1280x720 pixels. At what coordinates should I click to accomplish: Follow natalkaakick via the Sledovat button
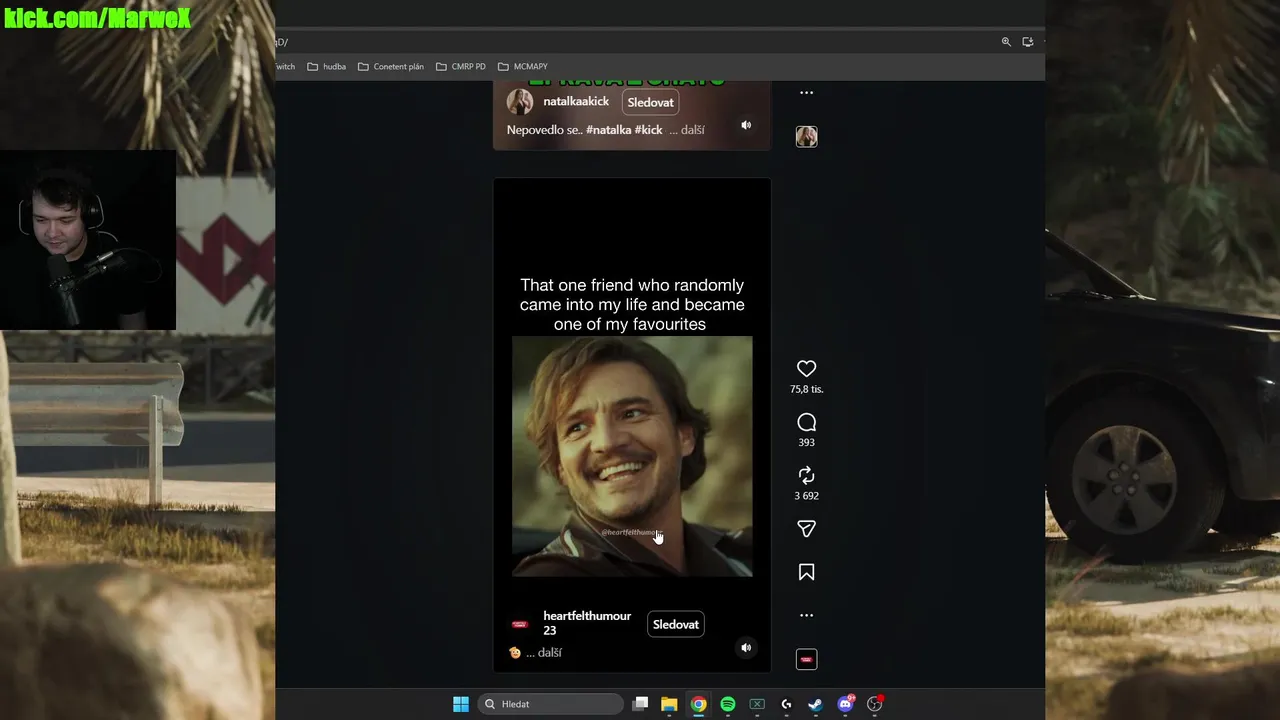click(x=650, y=102)
